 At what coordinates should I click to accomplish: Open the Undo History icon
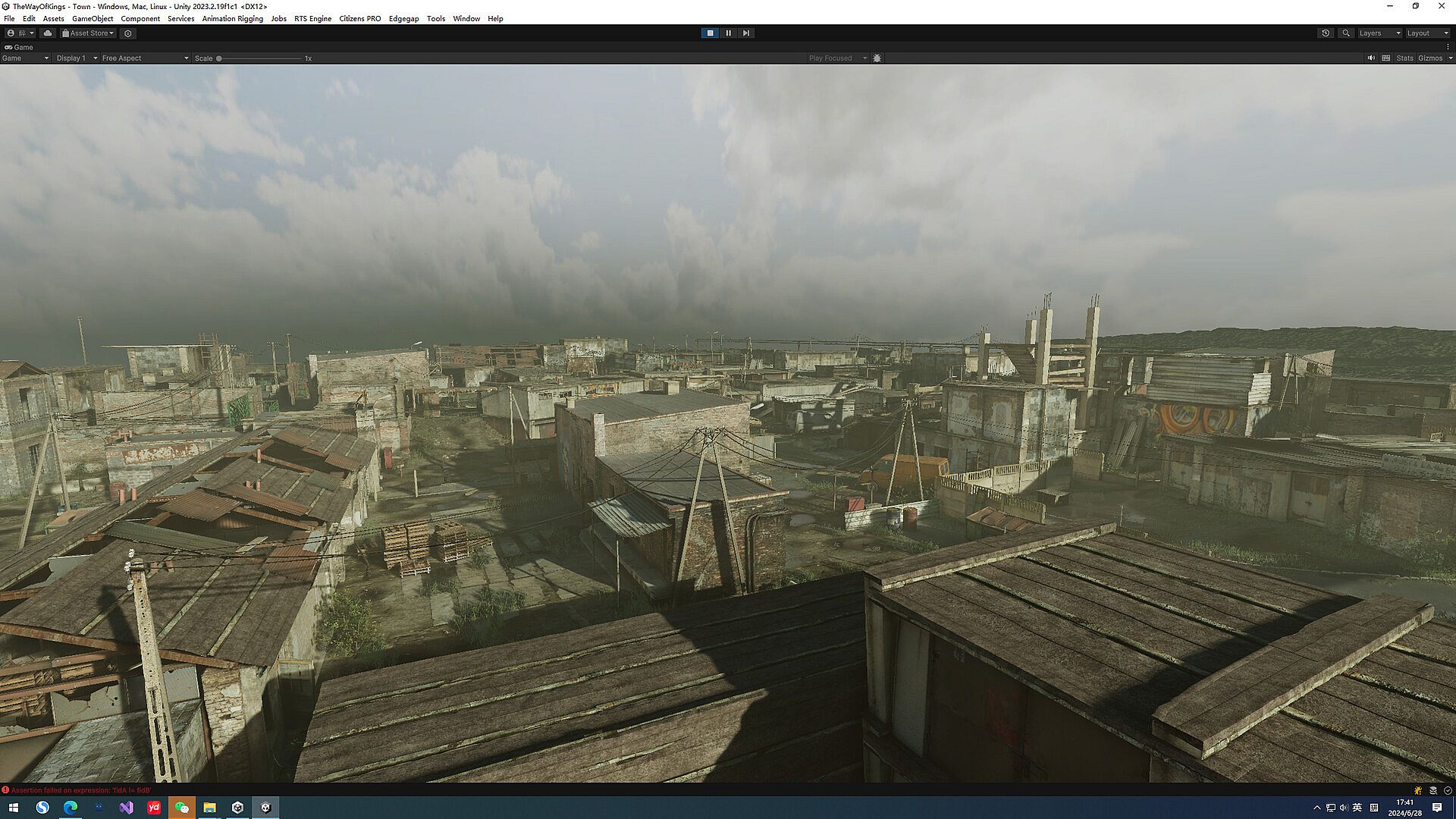(x=1326, y=33)
